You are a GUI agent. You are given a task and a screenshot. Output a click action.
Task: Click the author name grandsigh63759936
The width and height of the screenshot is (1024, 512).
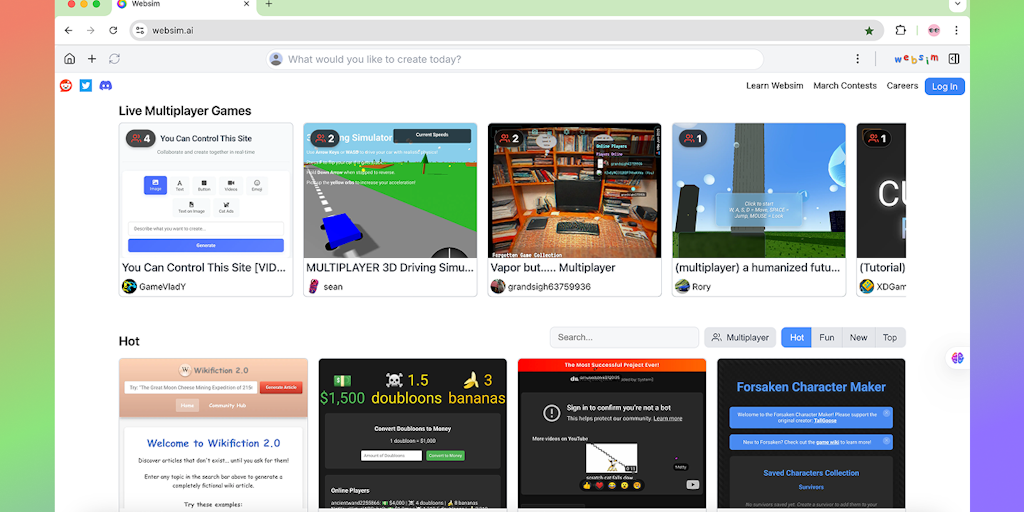[549, 287]
